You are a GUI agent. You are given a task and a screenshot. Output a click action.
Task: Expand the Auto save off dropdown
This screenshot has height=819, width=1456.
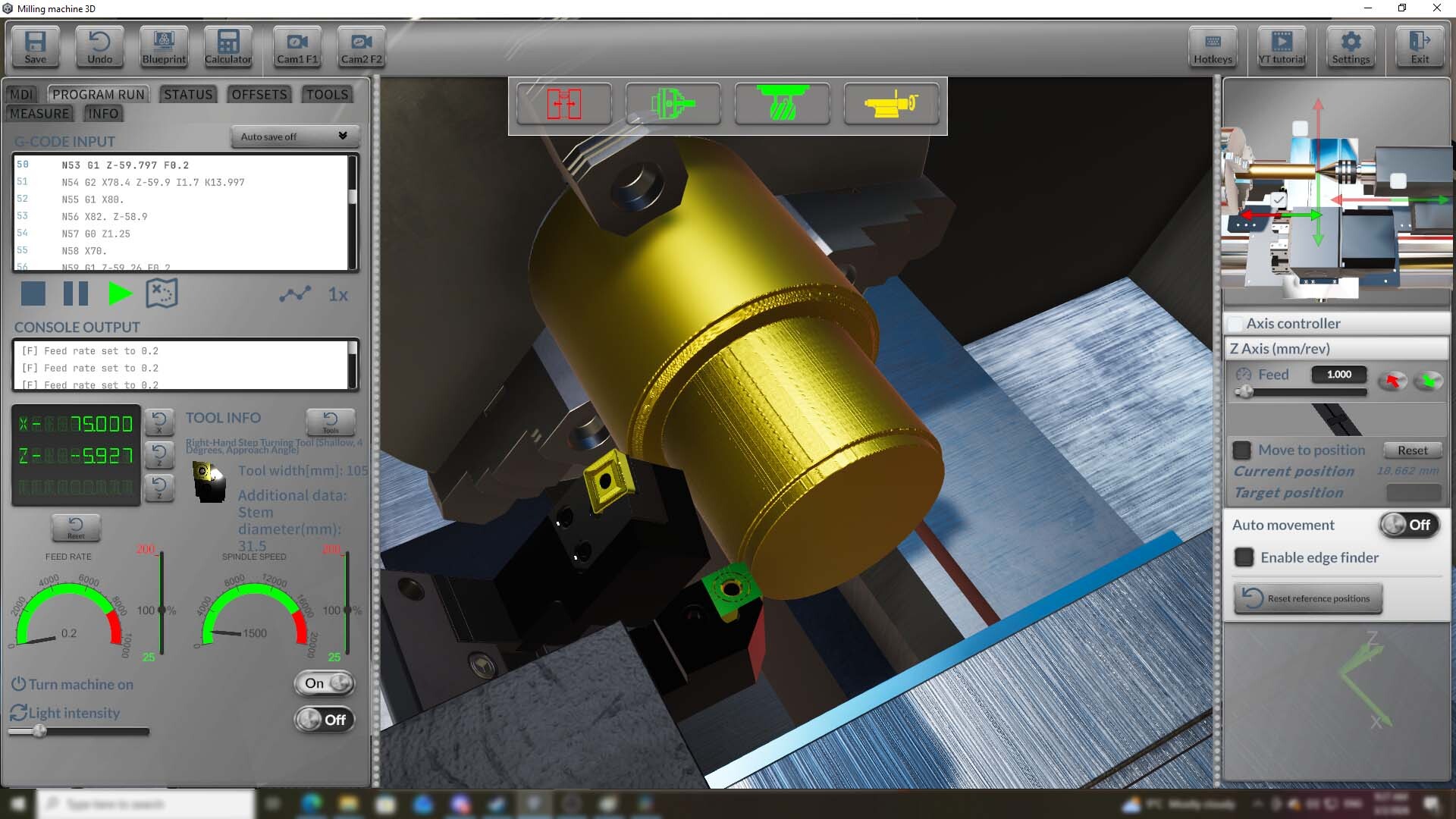(294, 136)
